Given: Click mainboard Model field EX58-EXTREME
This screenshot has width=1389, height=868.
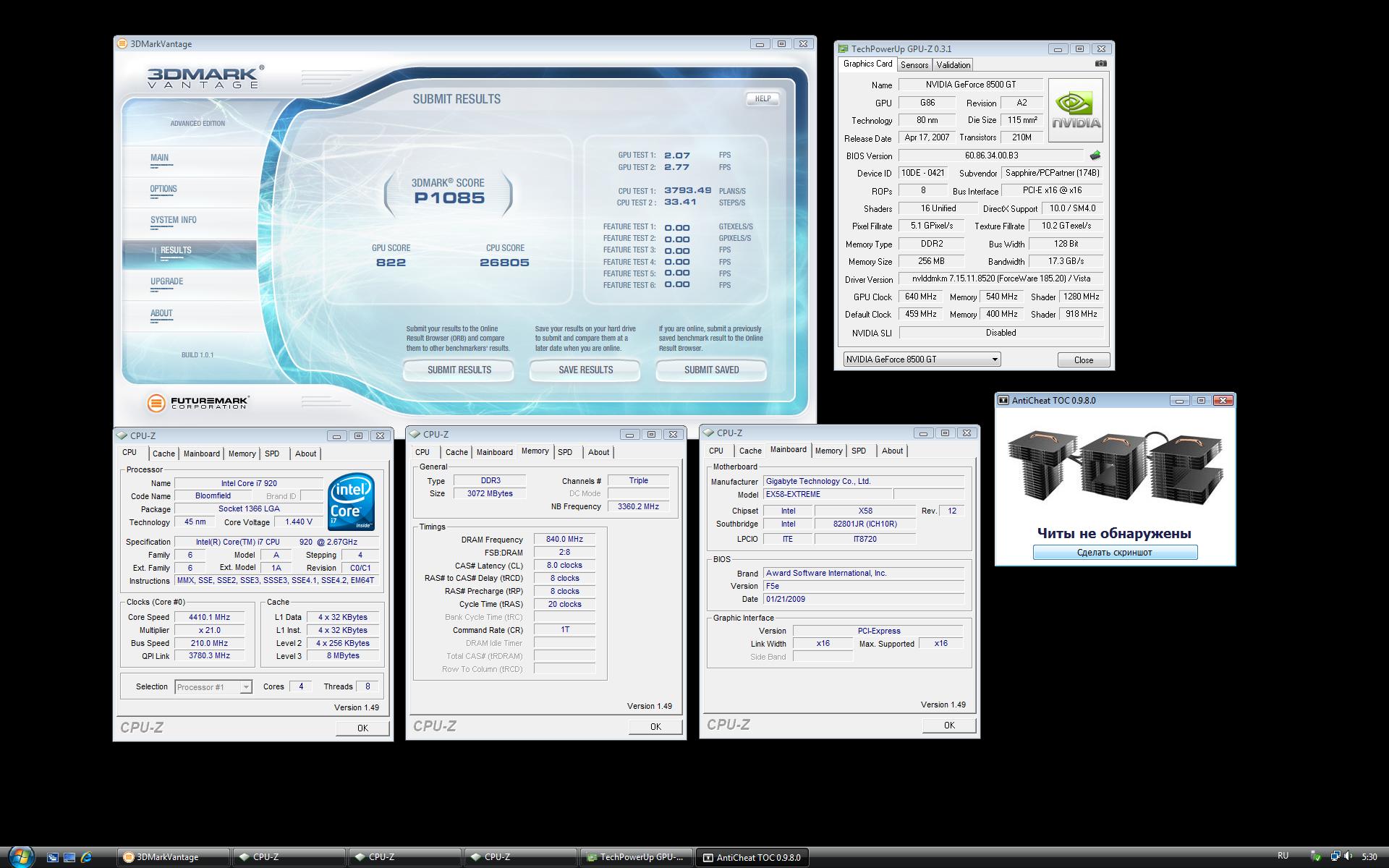Looking at the screenshot, I should pos(828,494).
